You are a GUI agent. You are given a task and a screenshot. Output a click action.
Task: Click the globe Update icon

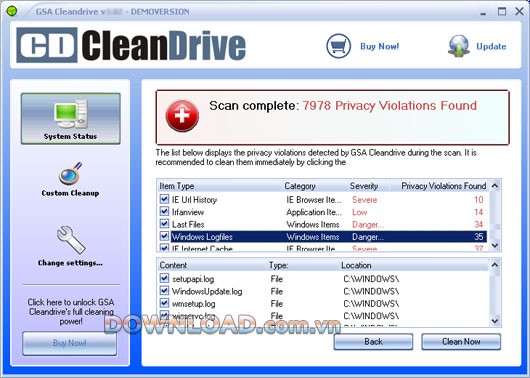(459, 46)
